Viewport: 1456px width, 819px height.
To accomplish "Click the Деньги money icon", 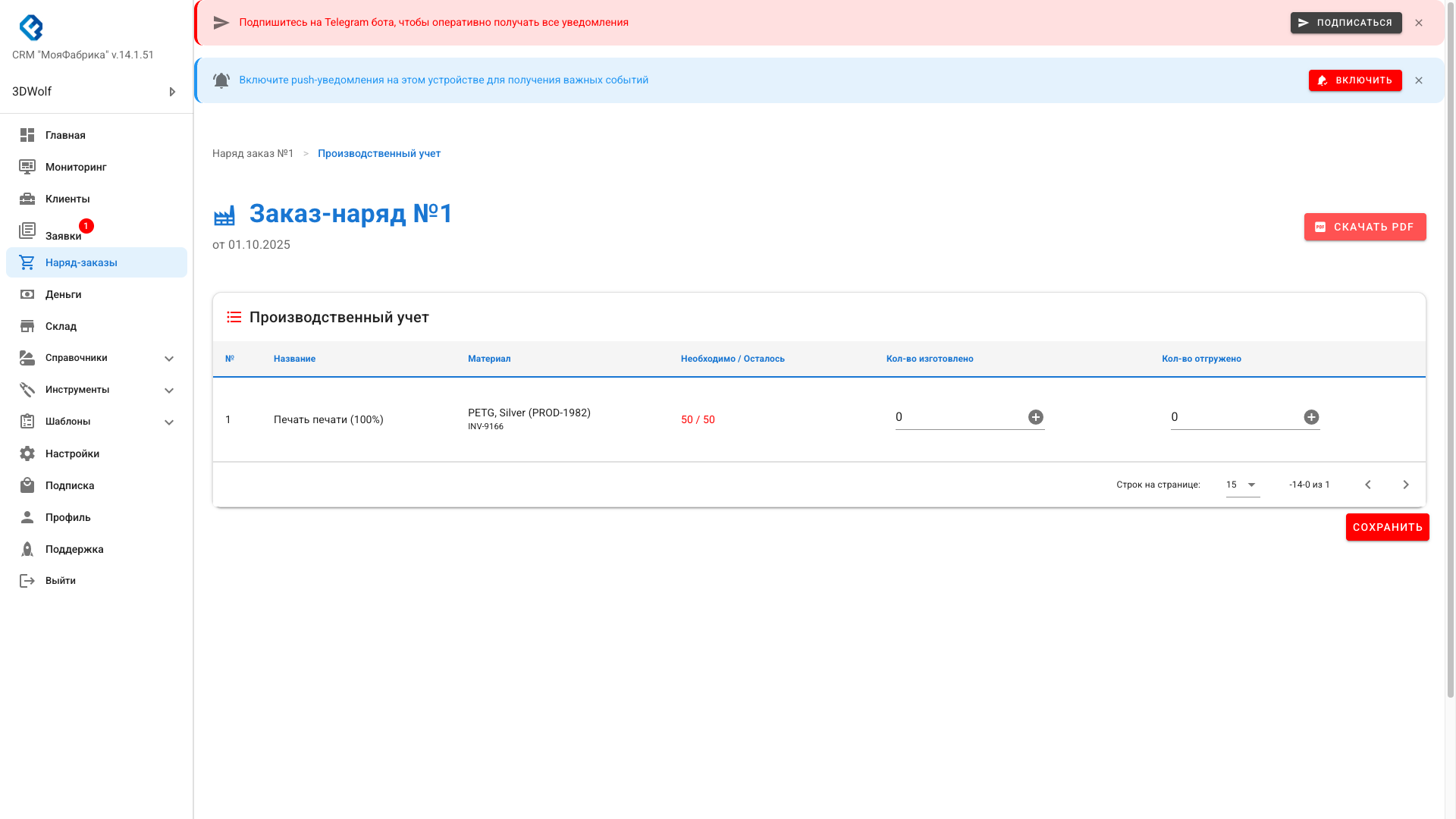I will (x=27, y=294).
